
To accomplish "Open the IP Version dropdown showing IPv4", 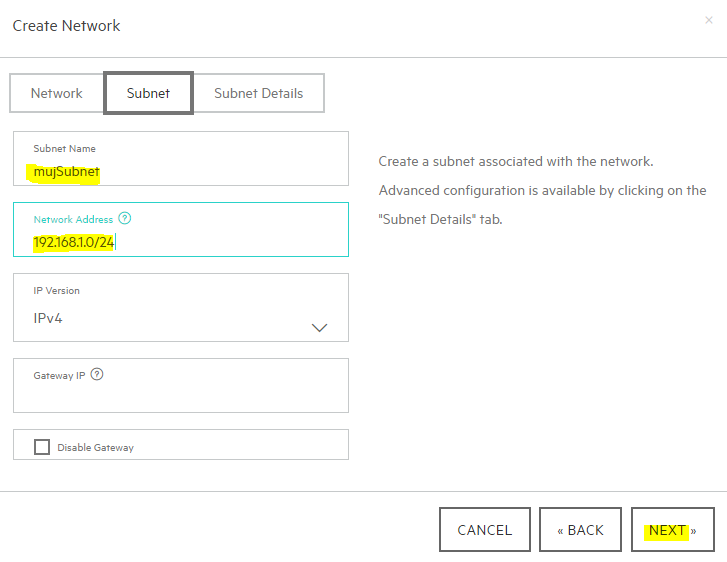I will click(x=181, y=307).
